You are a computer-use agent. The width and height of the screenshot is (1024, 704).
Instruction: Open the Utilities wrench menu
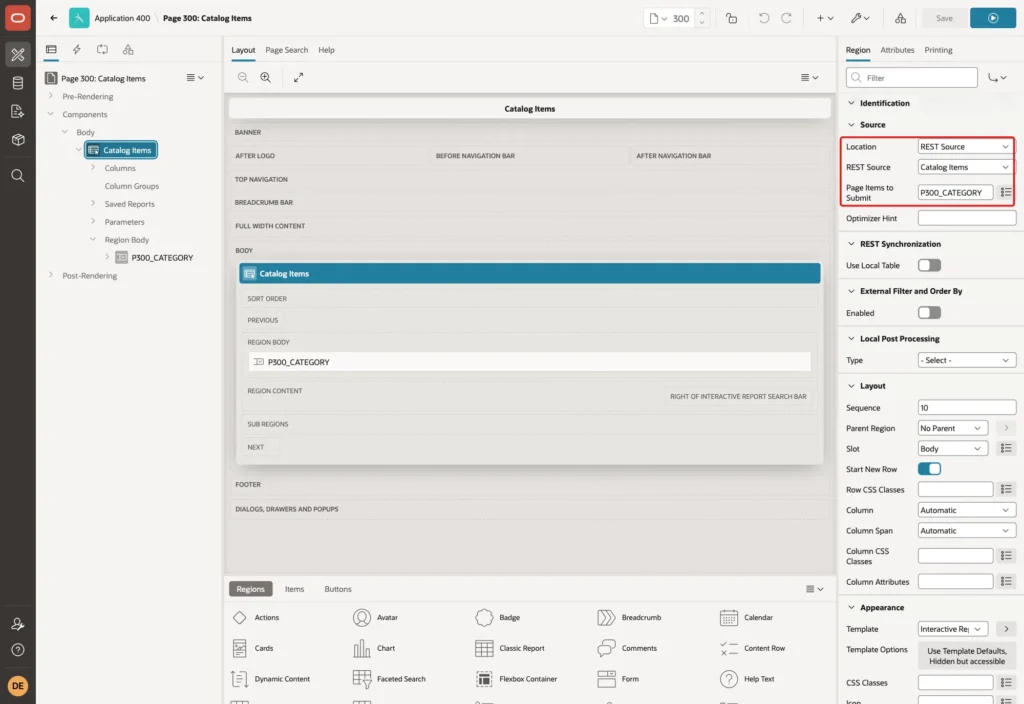(x=860, y=18)
